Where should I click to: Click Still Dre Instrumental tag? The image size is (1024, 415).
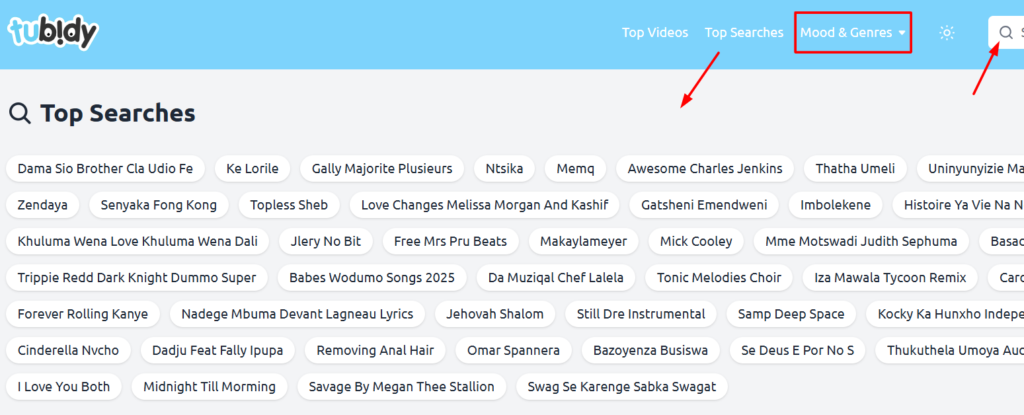coord(641,314)
